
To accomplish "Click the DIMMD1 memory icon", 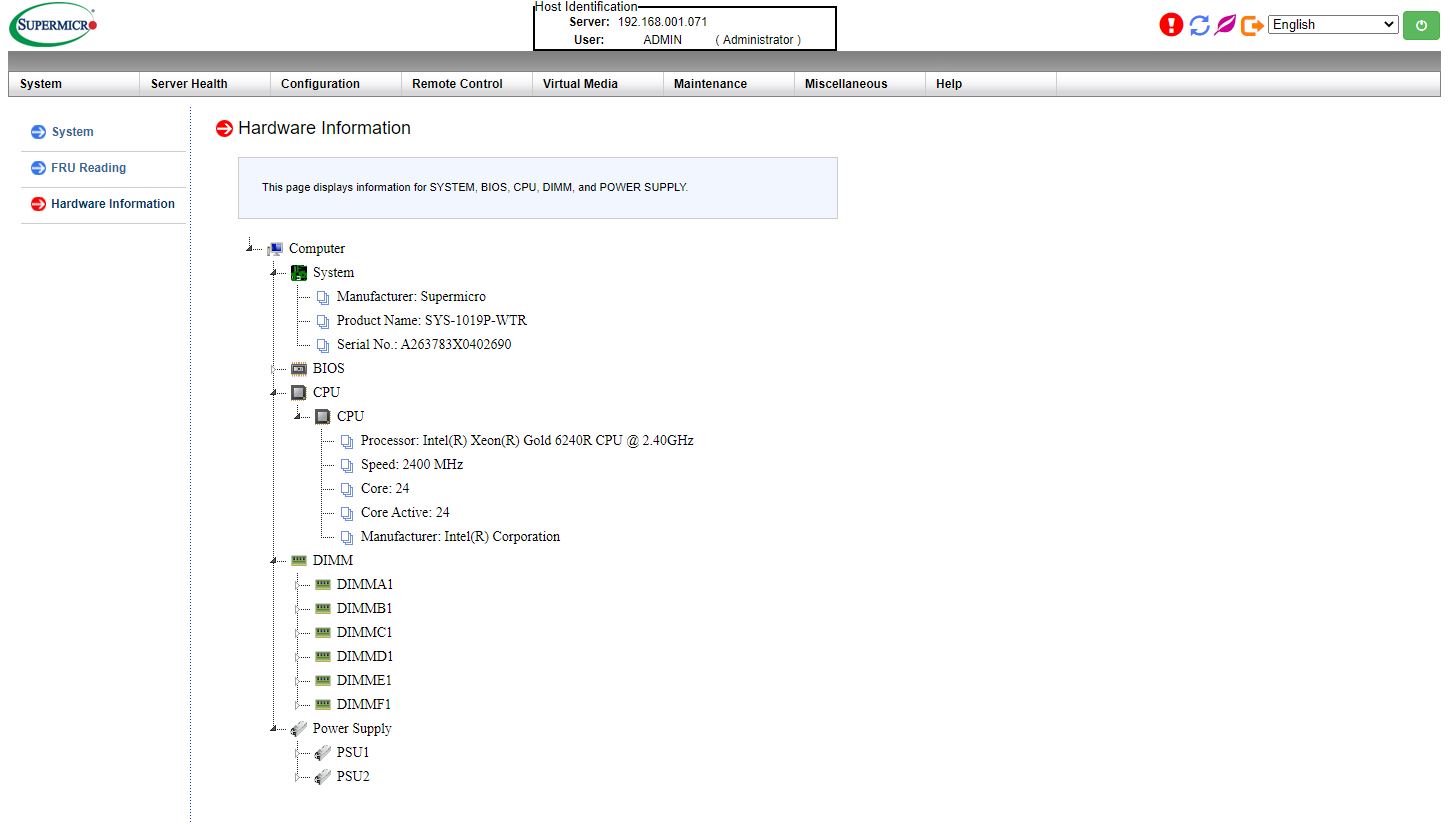I will [323, 656].
